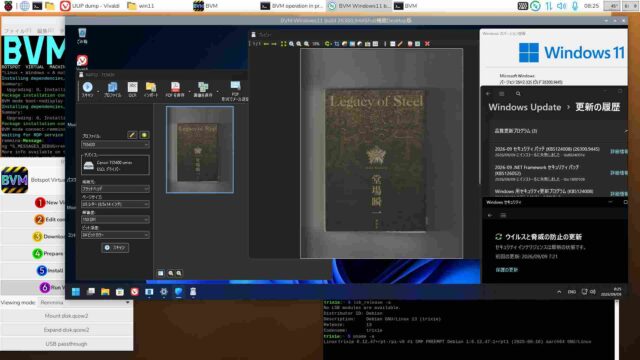This screenshot has width=640, height=360.
Task: Open Microsoft Store from the Windows taskbar
Action: pyautogui.click(x=120, y=292)
